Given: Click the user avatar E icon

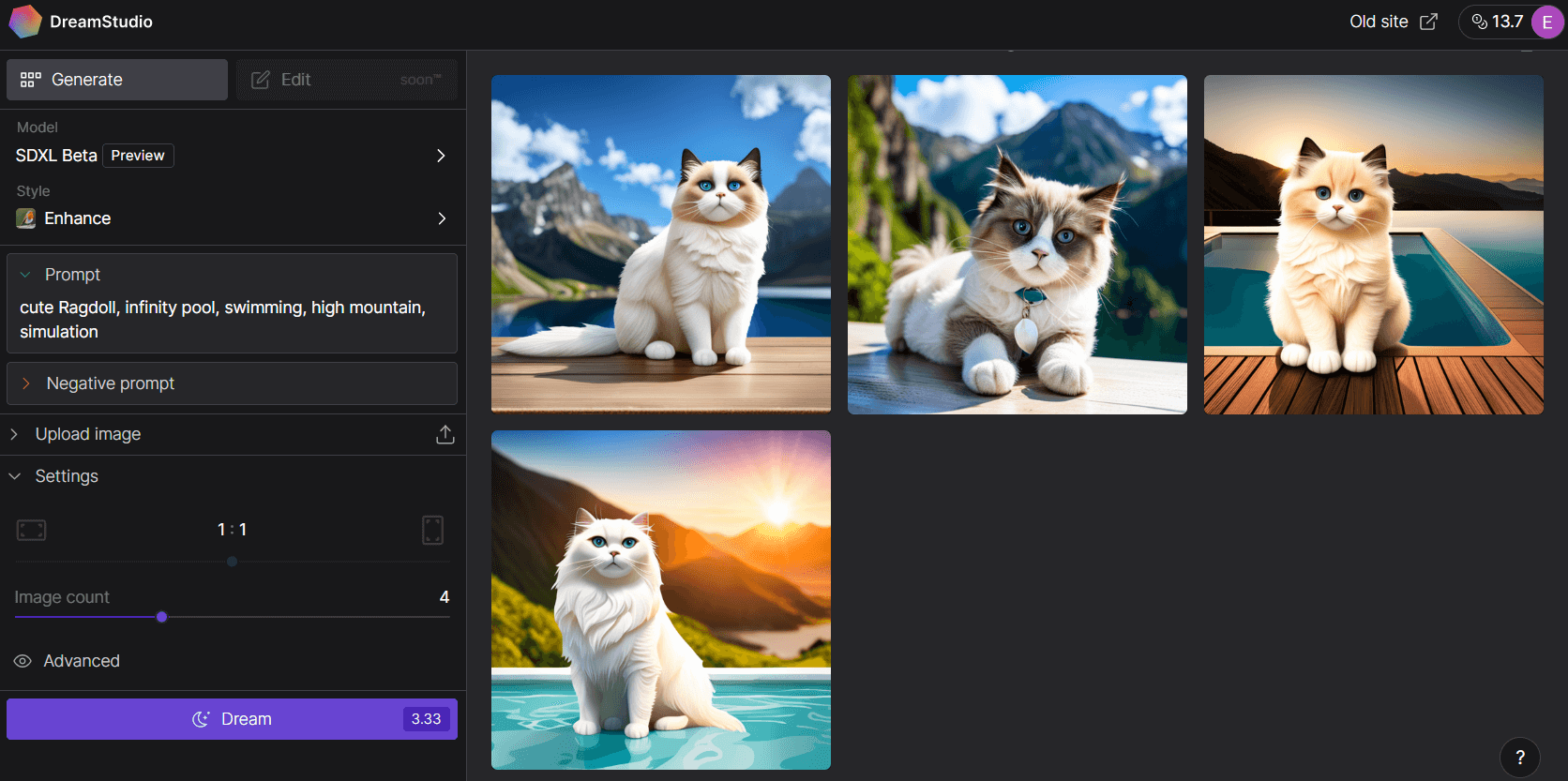Looking at the screenshot, I should pos(1546,23).
